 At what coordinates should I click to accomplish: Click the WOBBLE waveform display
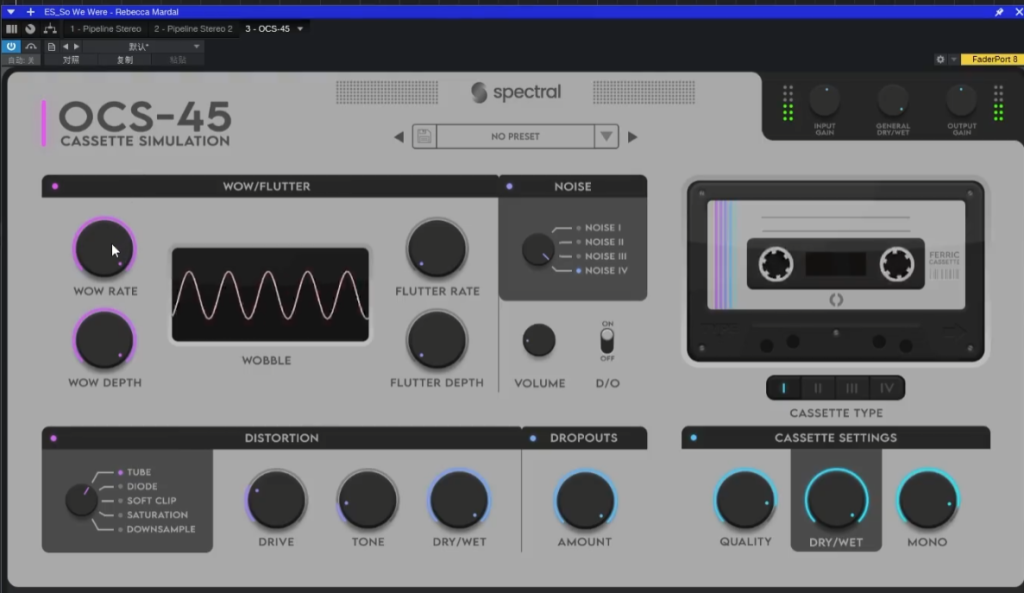coord(270,295)
